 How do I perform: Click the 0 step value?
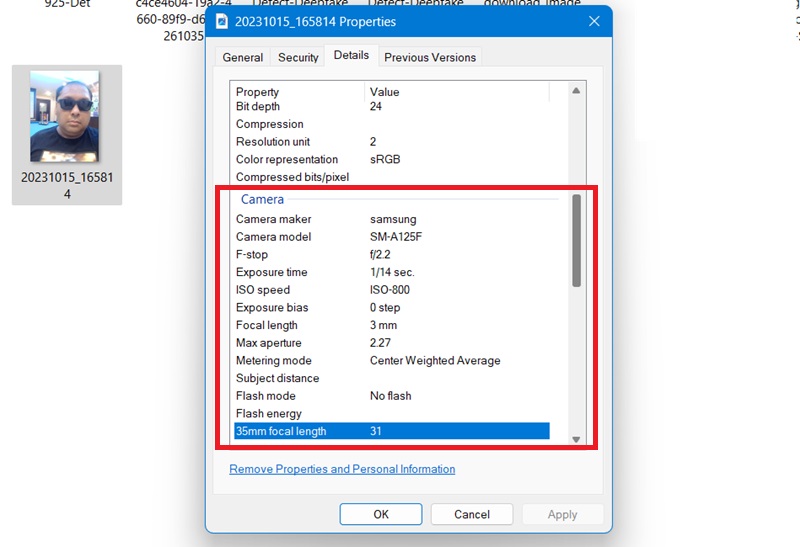pyautogui.click(x=385, y=308)
